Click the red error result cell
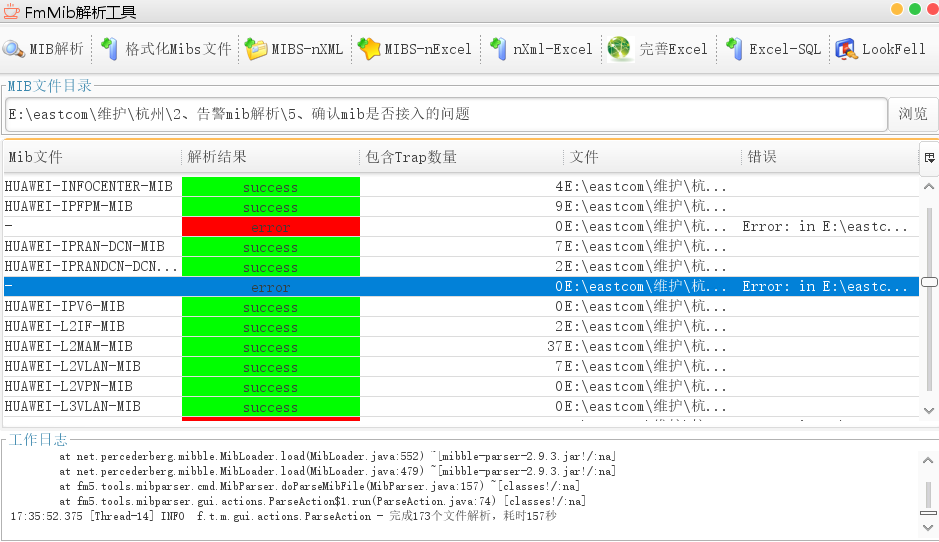The image size is (939, 542). (x=271, y=227)
